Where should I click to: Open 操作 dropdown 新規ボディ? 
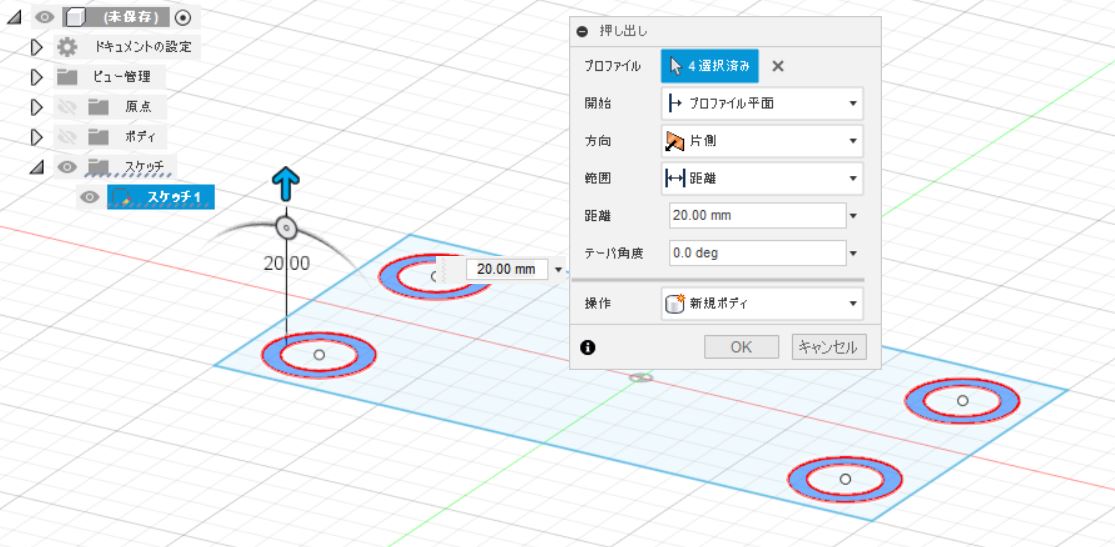click(x=762, y=304)
